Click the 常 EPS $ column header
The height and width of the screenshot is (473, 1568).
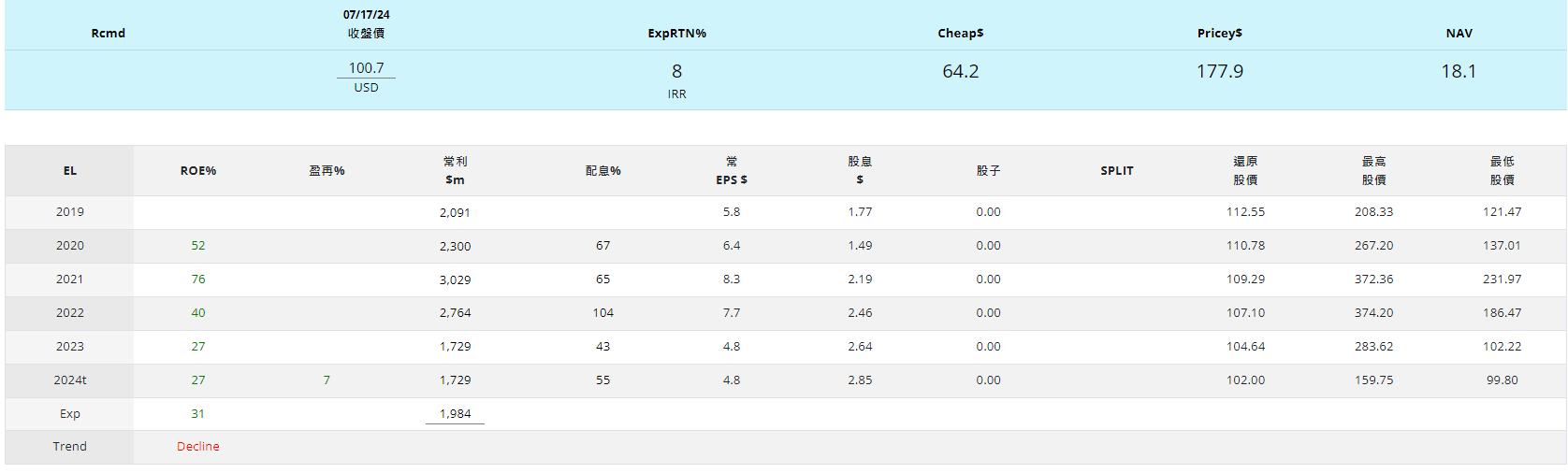(x=732, y=171)
